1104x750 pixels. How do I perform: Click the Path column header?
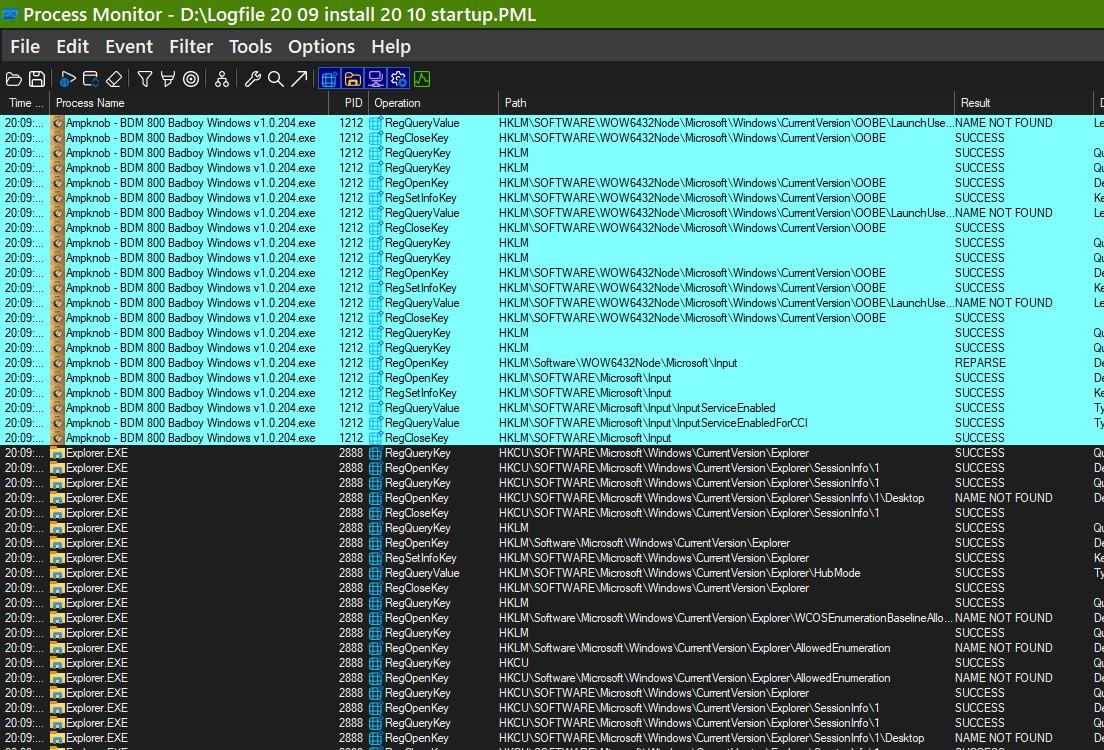pyautogui.click(x=726, y=103)
